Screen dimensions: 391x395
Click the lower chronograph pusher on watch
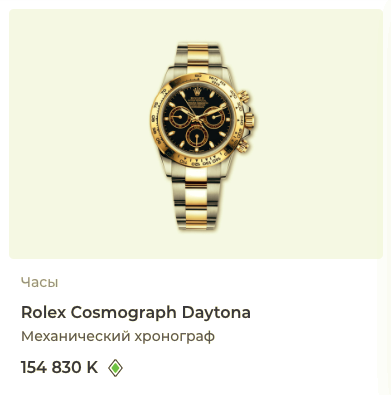(x=243, y=145)
